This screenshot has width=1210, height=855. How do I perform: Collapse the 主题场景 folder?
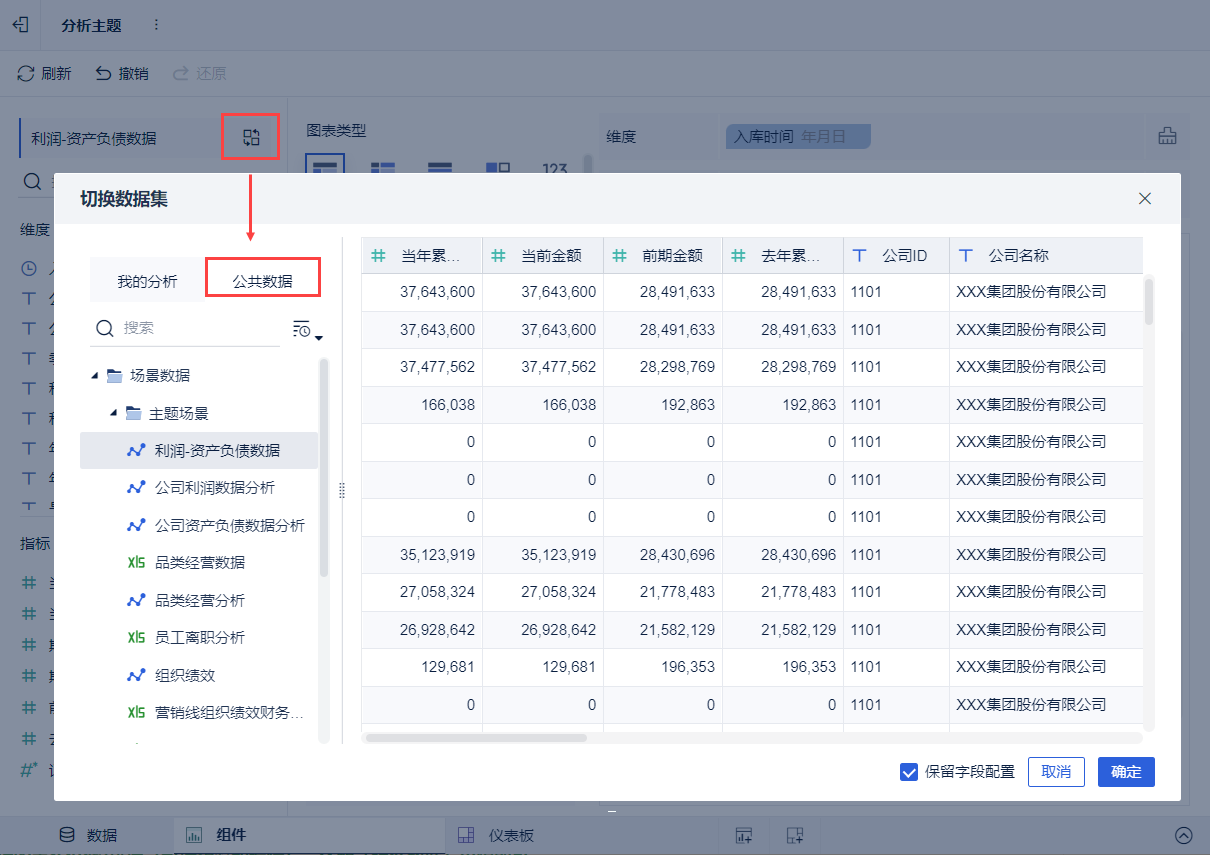(x=113, y=413)
